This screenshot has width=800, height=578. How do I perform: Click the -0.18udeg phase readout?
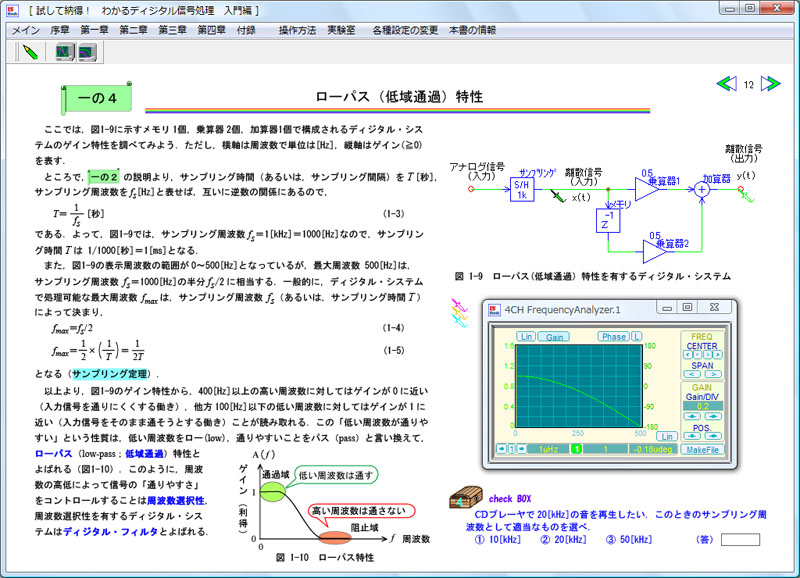click(653, 449)
